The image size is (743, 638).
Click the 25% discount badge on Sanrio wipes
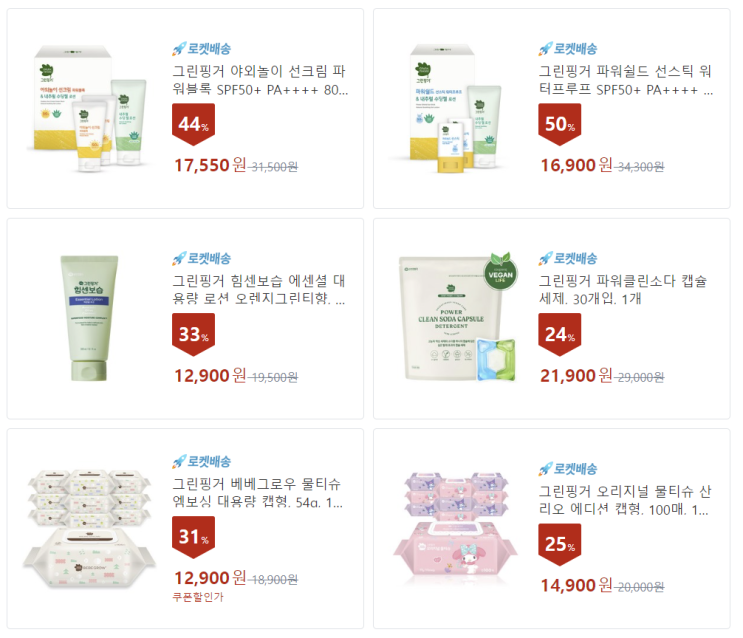click(x=560, y=545)
